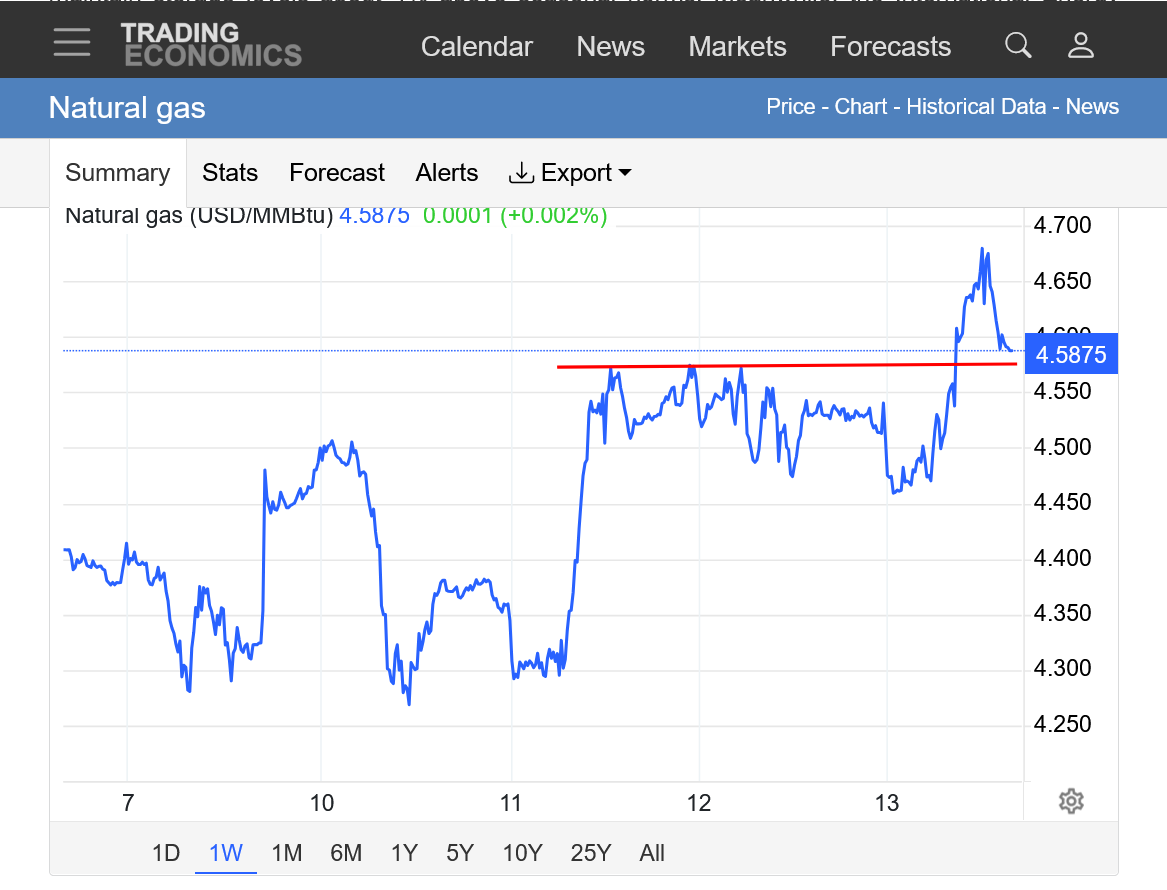The image size is (1167, 890).
Task: Select the 25Y time range
Action: tap(591, 853)
